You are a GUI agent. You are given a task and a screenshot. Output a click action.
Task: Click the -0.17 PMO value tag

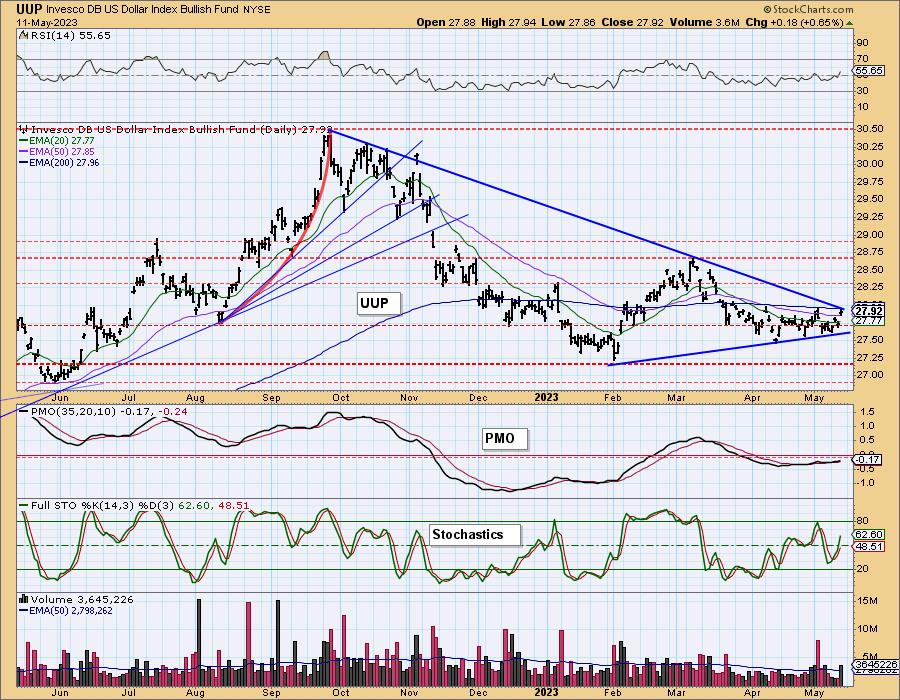868,460
